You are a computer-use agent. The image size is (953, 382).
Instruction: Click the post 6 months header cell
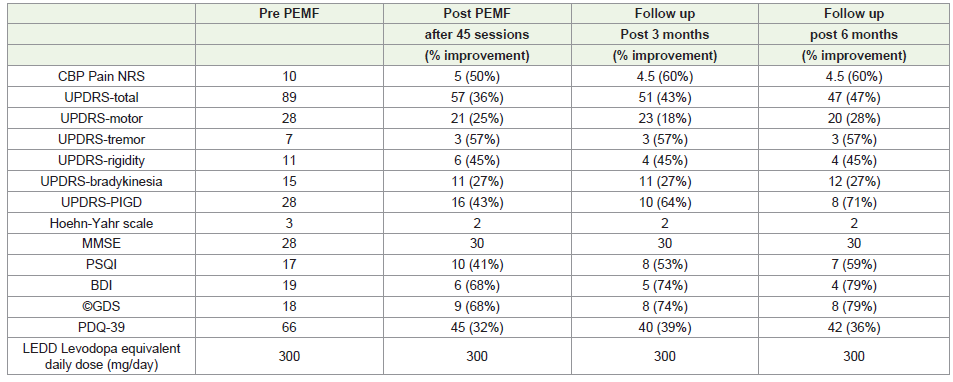pyautogui.click(x=853, y=35)
